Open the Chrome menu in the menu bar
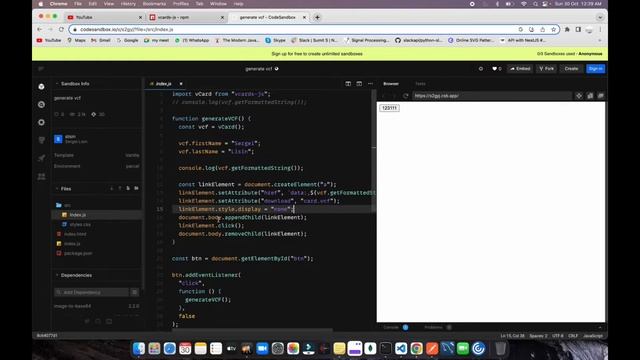640x360 pixels. [x=58, y=4]
